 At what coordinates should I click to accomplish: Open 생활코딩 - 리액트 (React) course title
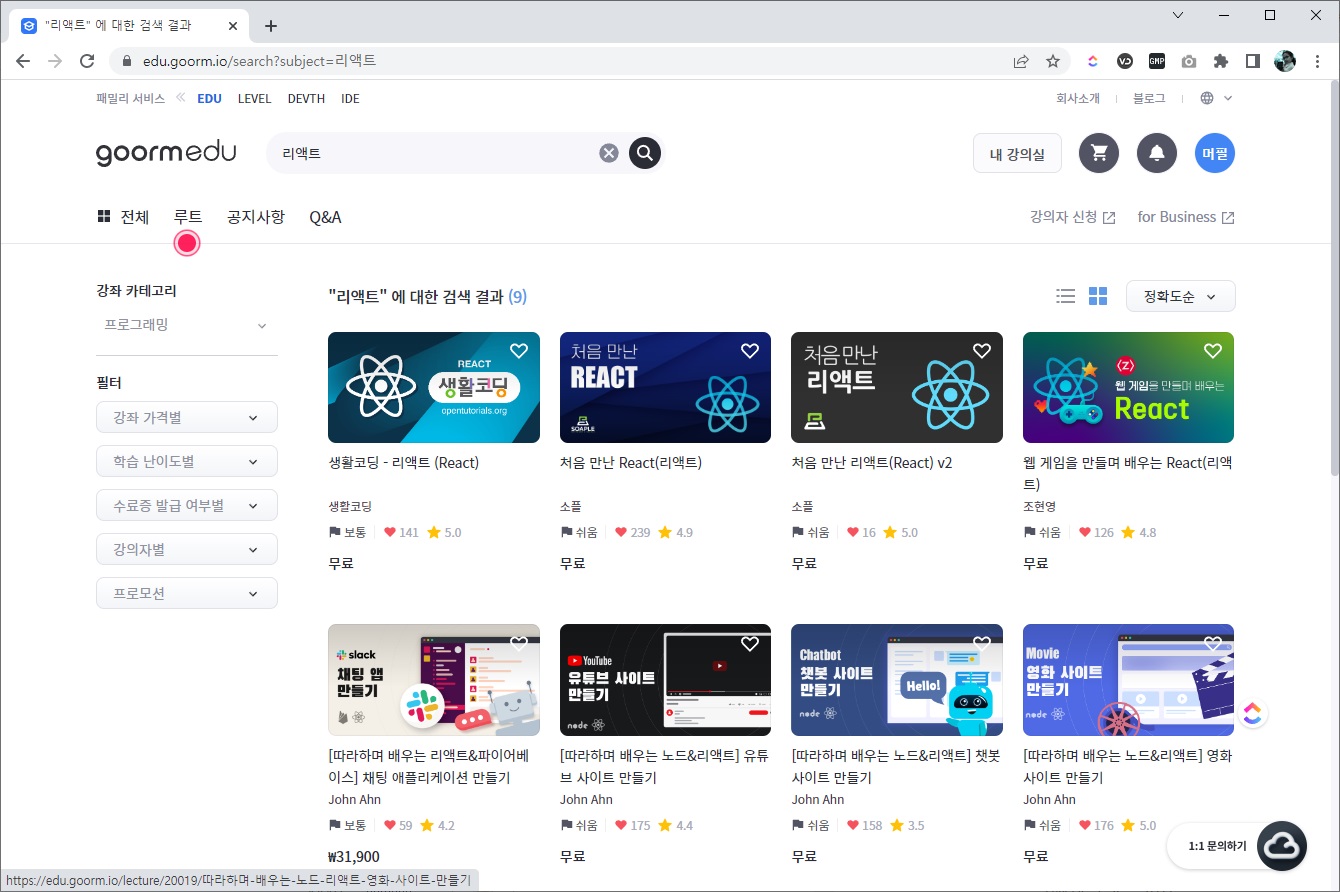pyautogui.click(x=404, y=463)
